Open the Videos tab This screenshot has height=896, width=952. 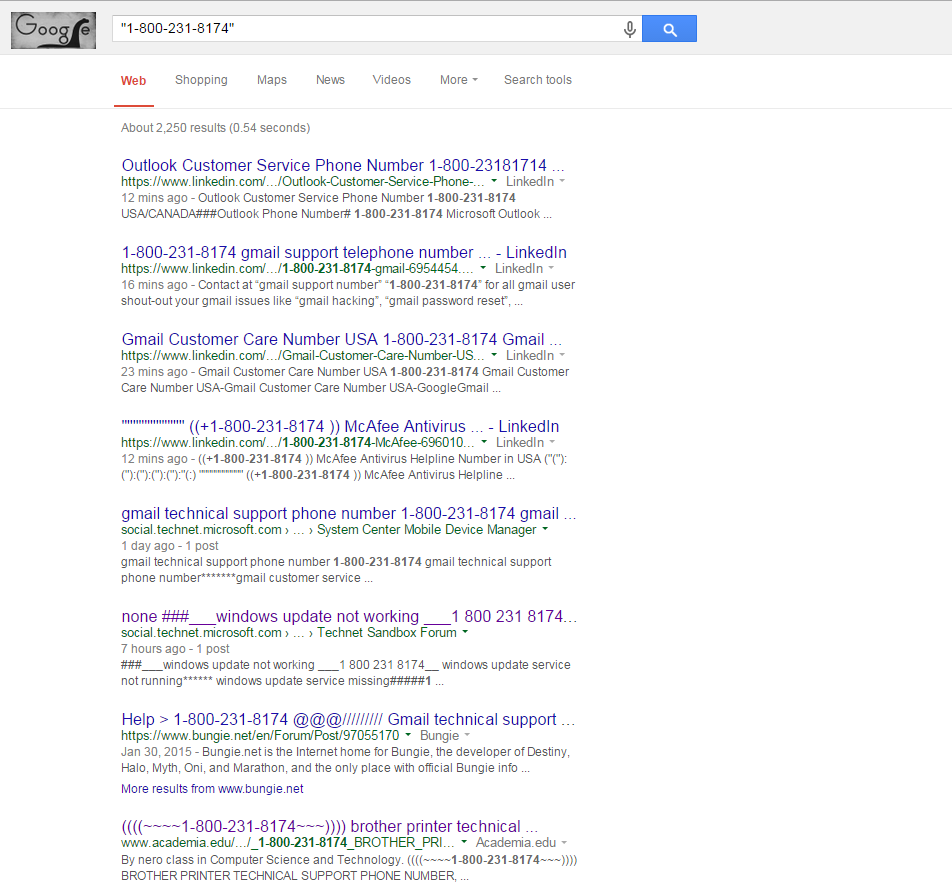point(391,80)
